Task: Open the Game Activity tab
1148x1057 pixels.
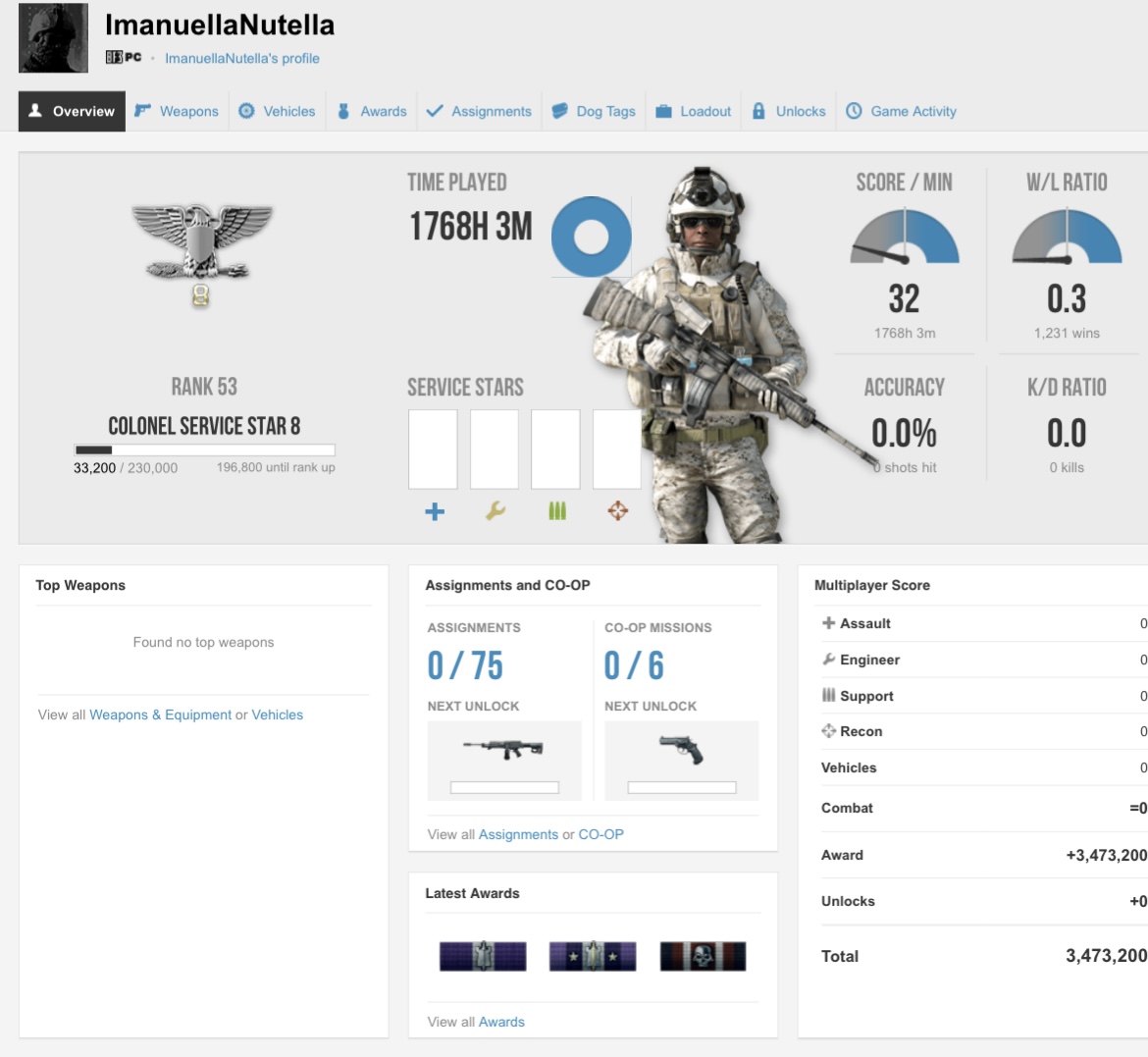Action: [902, 111]
